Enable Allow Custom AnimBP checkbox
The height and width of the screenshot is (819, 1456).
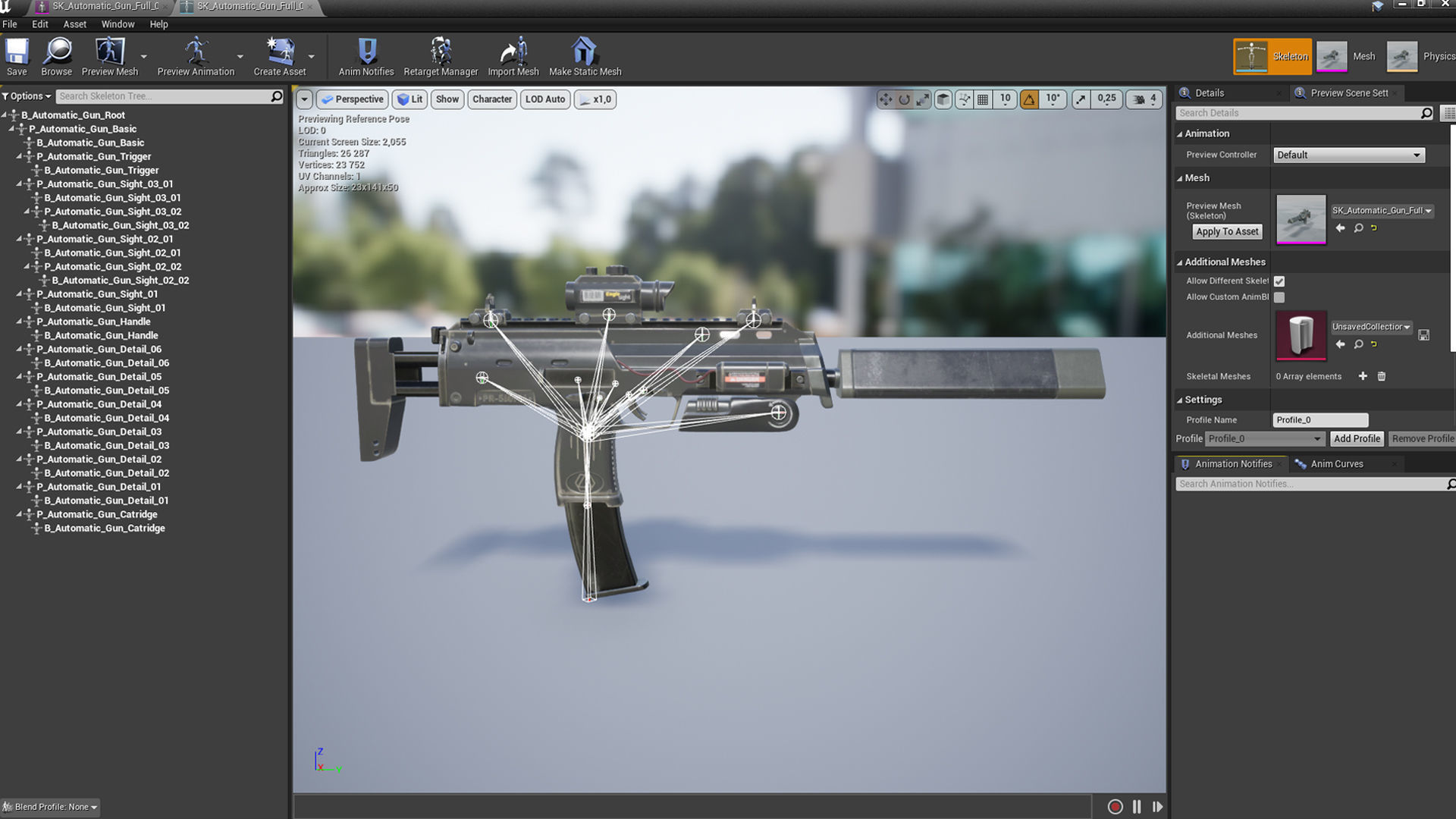1279,297
